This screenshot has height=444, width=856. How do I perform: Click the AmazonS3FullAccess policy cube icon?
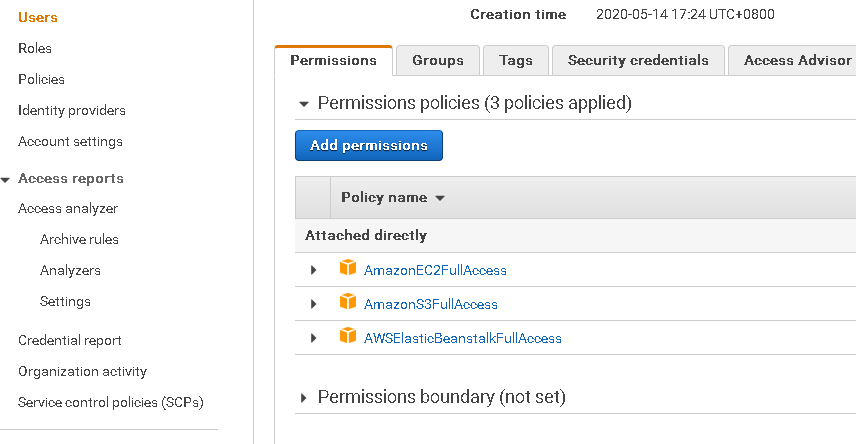point(348,302)
